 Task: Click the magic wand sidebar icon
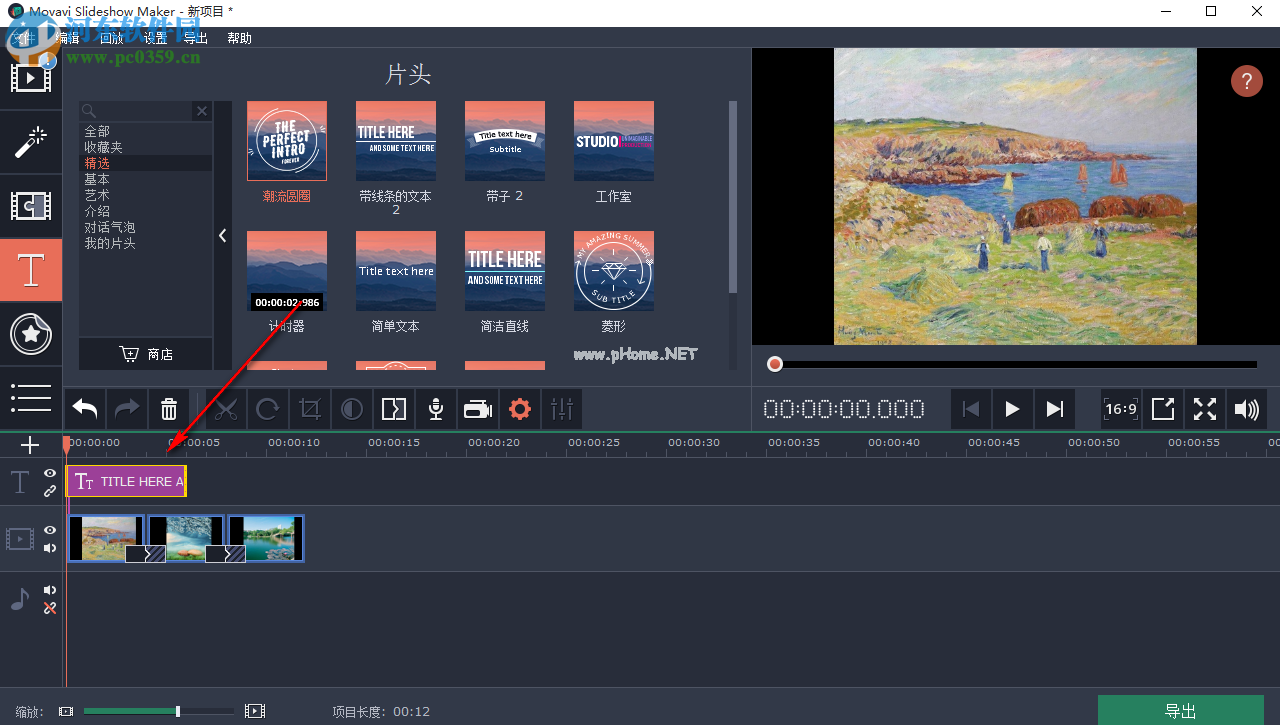[30, 143]
